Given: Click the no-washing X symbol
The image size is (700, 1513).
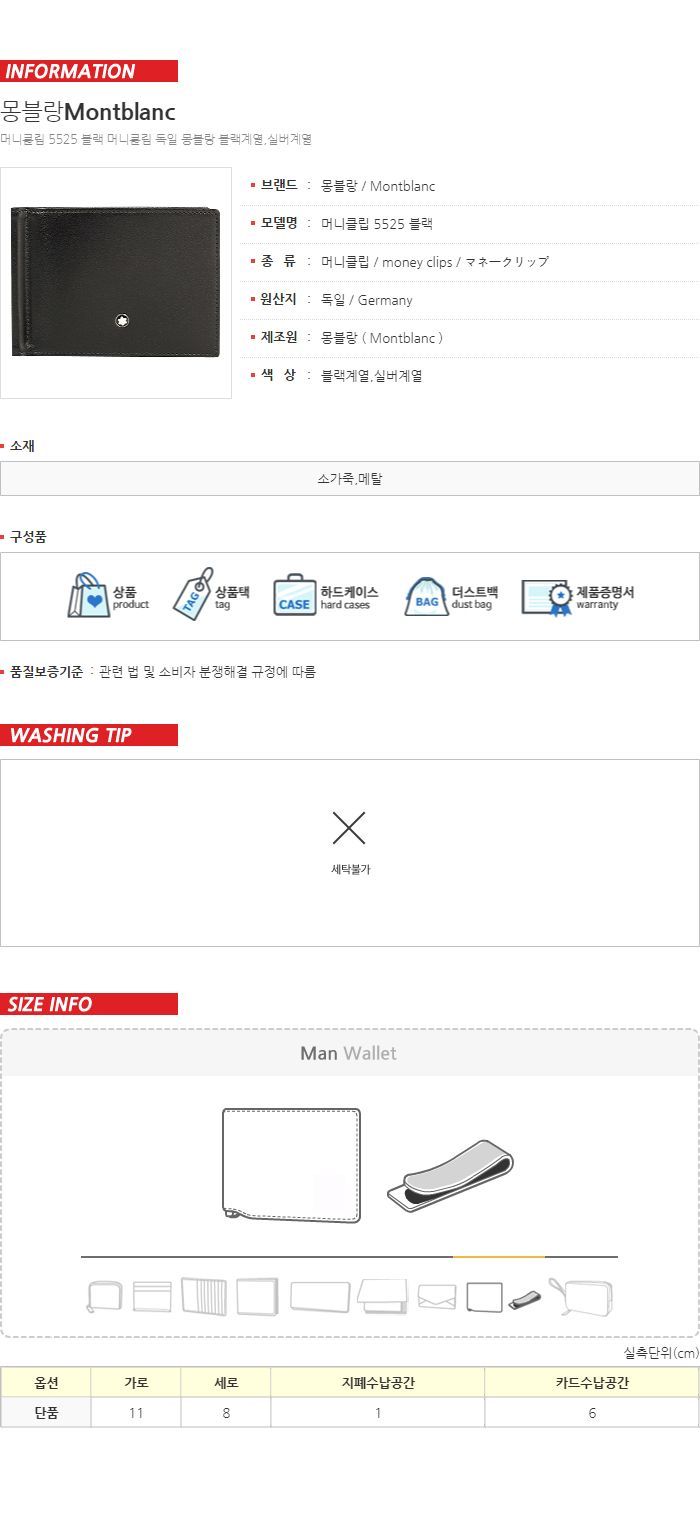Looking at the screenshot, I should click(349, 827).
